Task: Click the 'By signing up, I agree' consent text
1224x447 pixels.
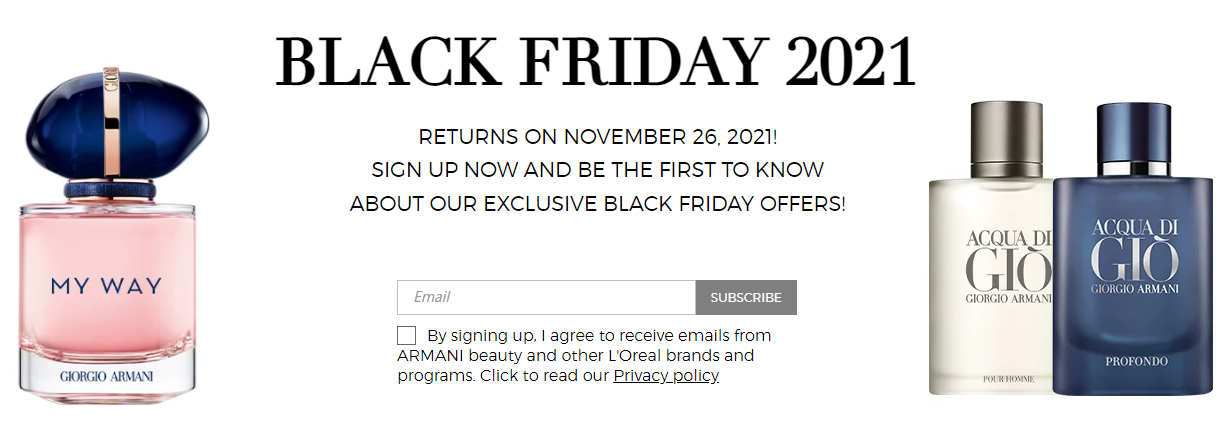Action: [x=584, y=355]
